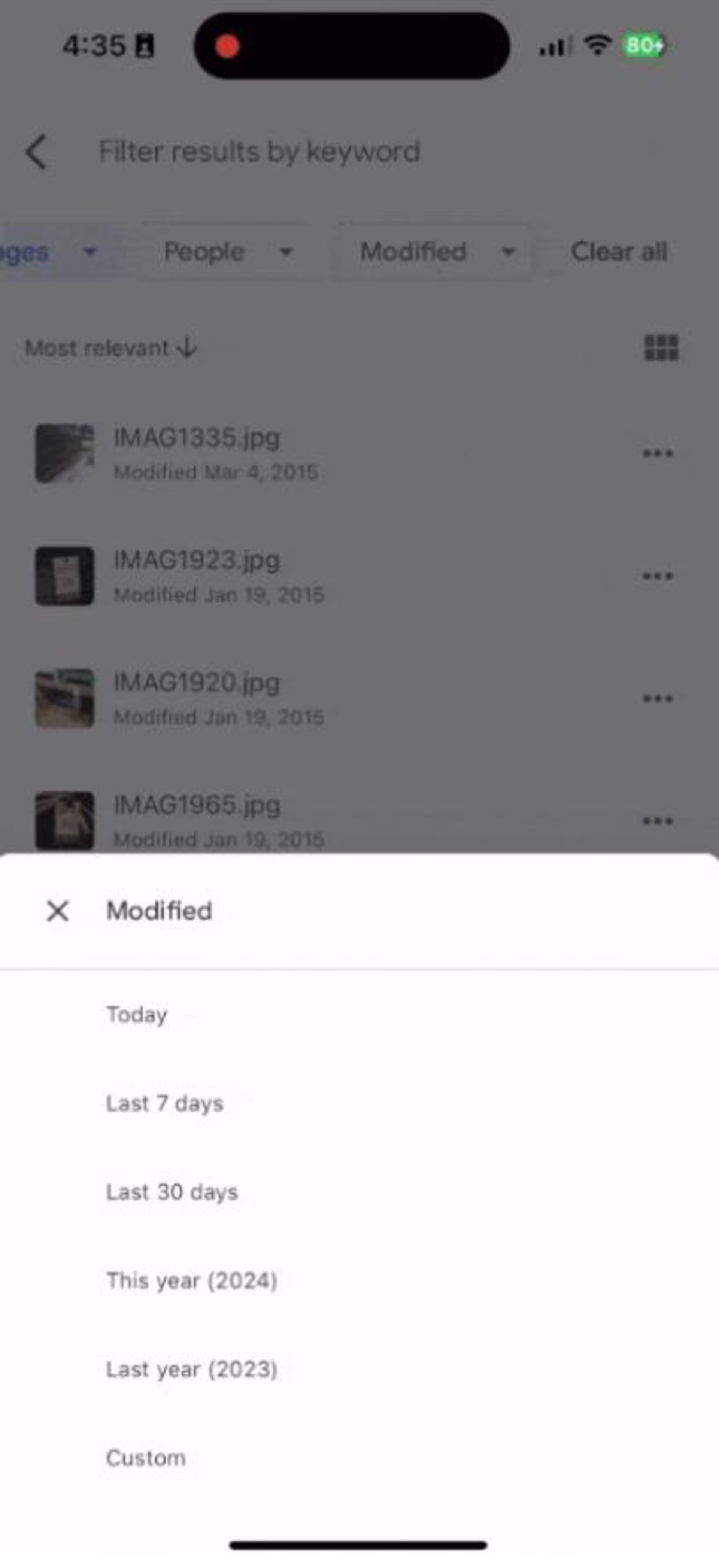Select 'Today' as the Modified filter

click(137, 1013)
